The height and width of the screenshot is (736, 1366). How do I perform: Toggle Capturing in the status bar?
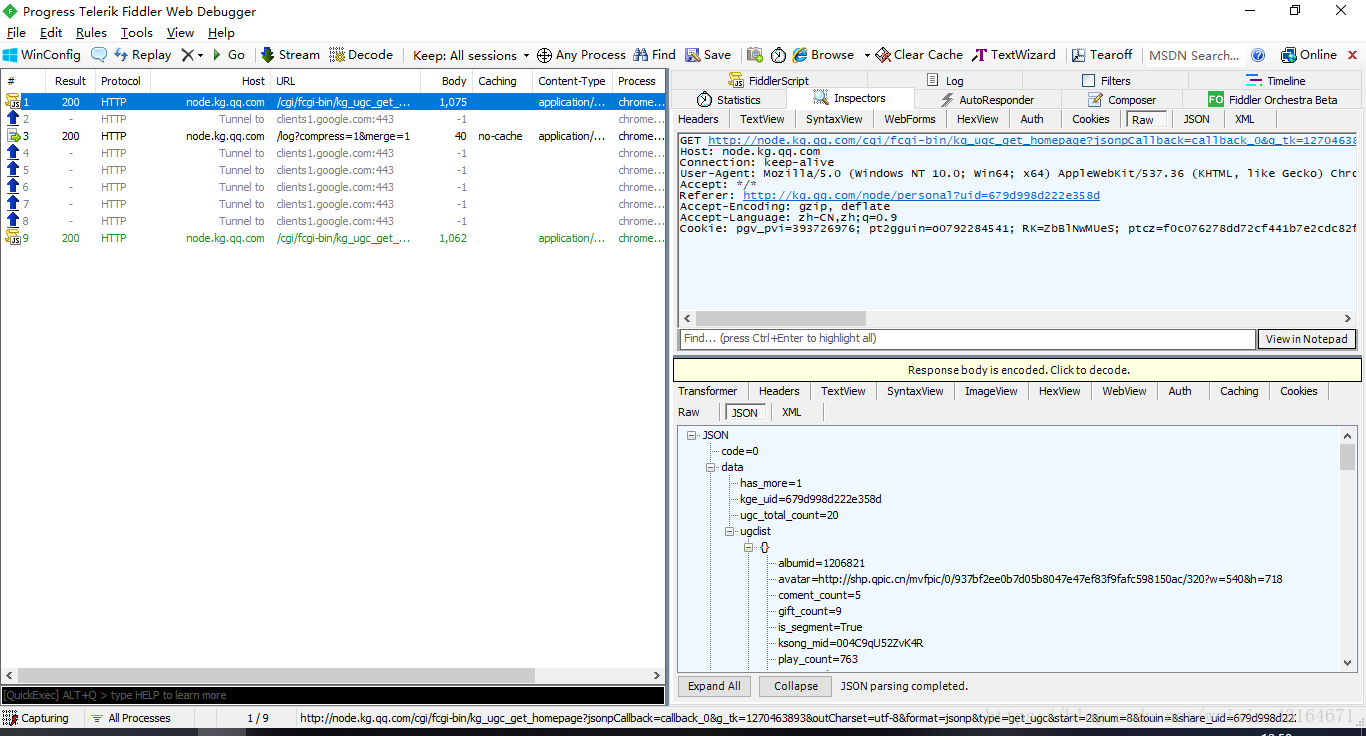click(x=37, y=718)
